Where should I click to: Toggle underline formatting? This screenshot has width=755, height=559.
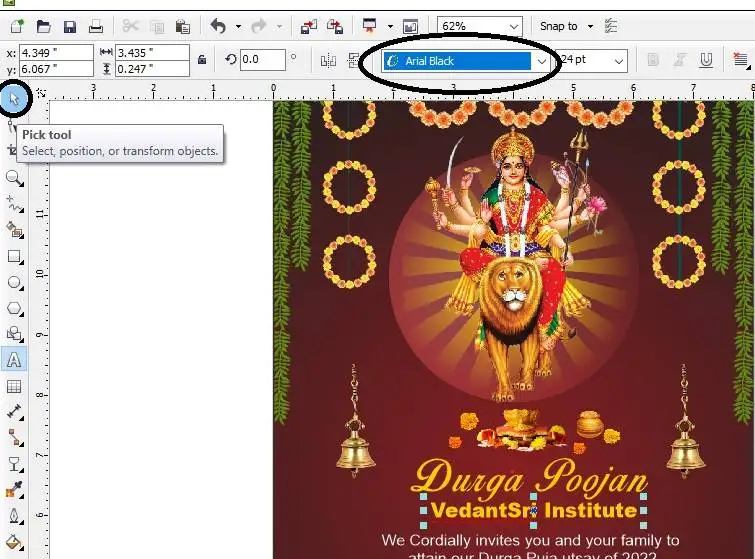tap(706, 60)
